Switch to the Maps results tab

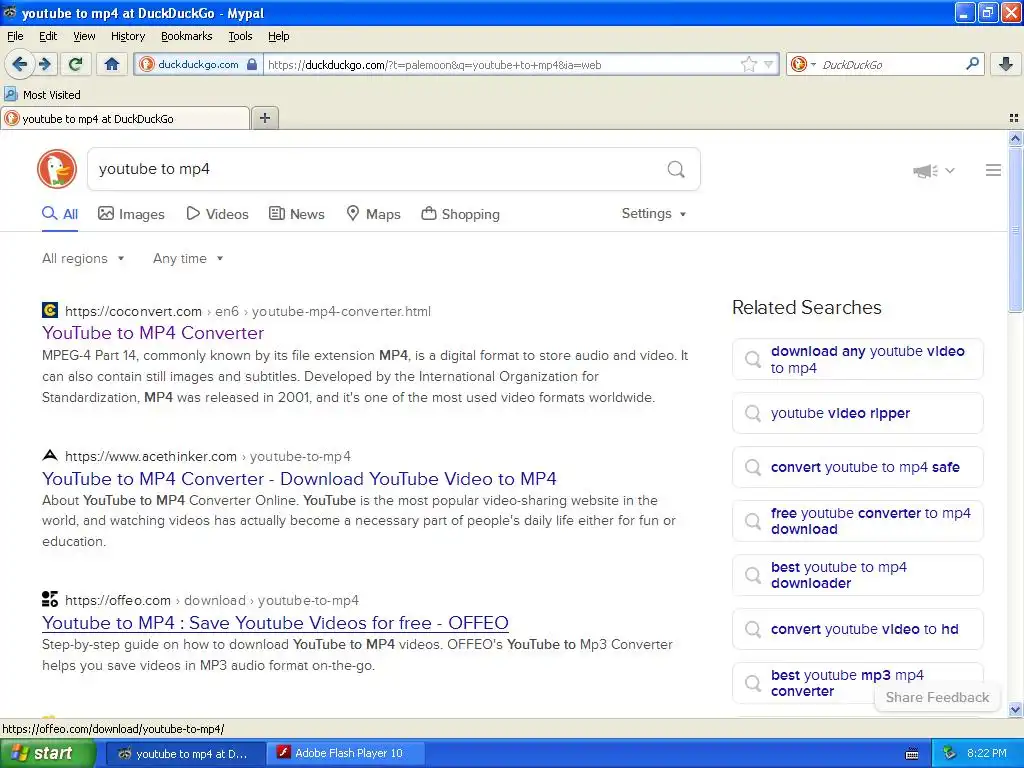point(374,214)
